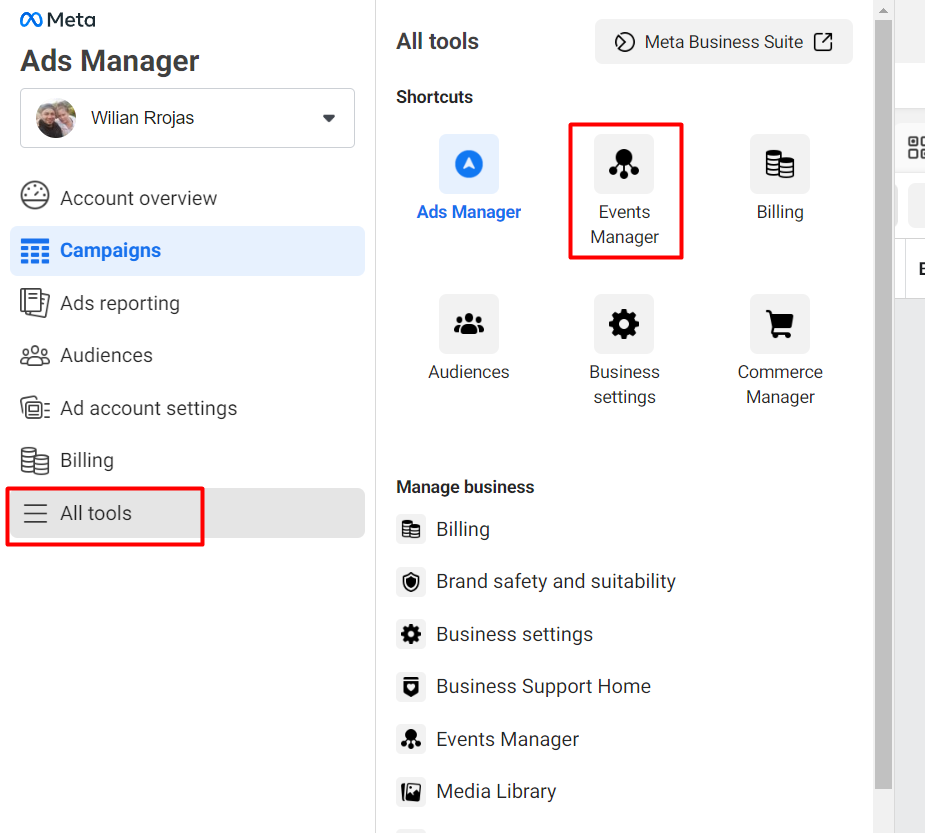The image size is (925, 833).
Task: Click Billing icon under Manage business
Action: 411,529
